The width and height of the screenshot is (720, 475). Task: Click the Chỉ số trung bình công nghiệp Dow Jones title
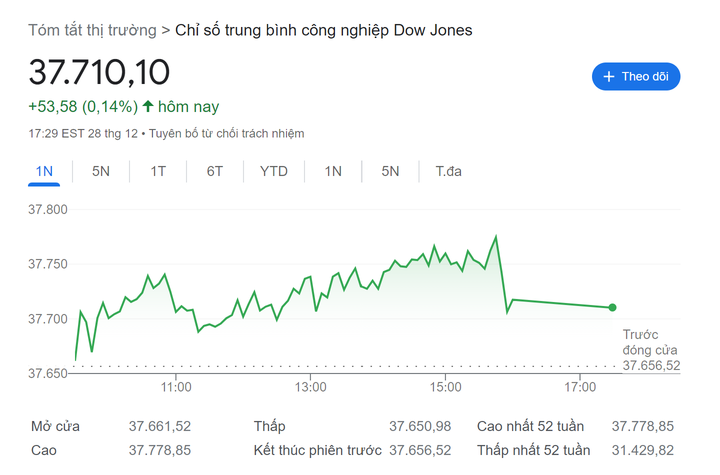coord(323,30)
